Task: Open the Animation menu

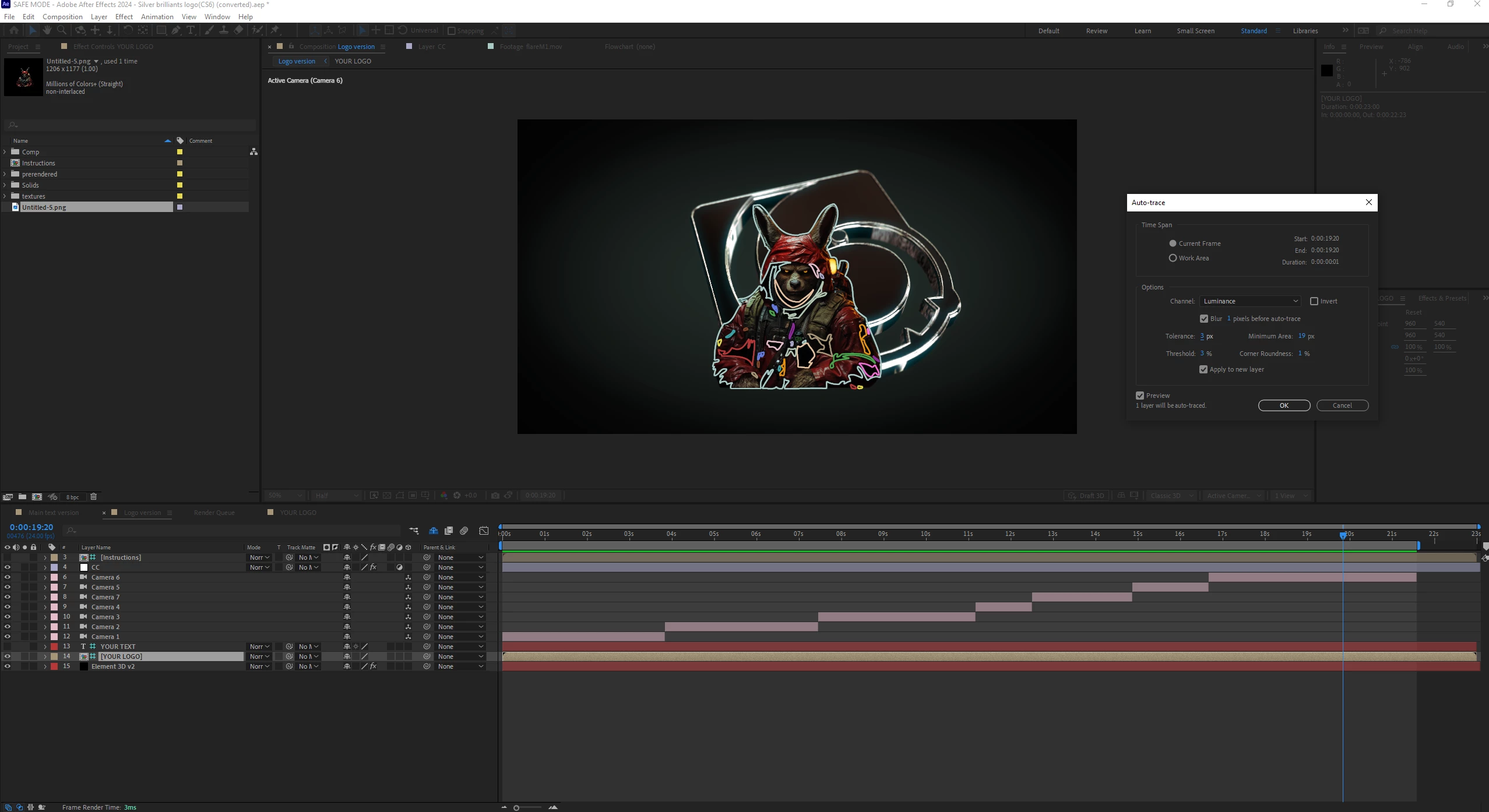Action: click(x=157, y=17)
